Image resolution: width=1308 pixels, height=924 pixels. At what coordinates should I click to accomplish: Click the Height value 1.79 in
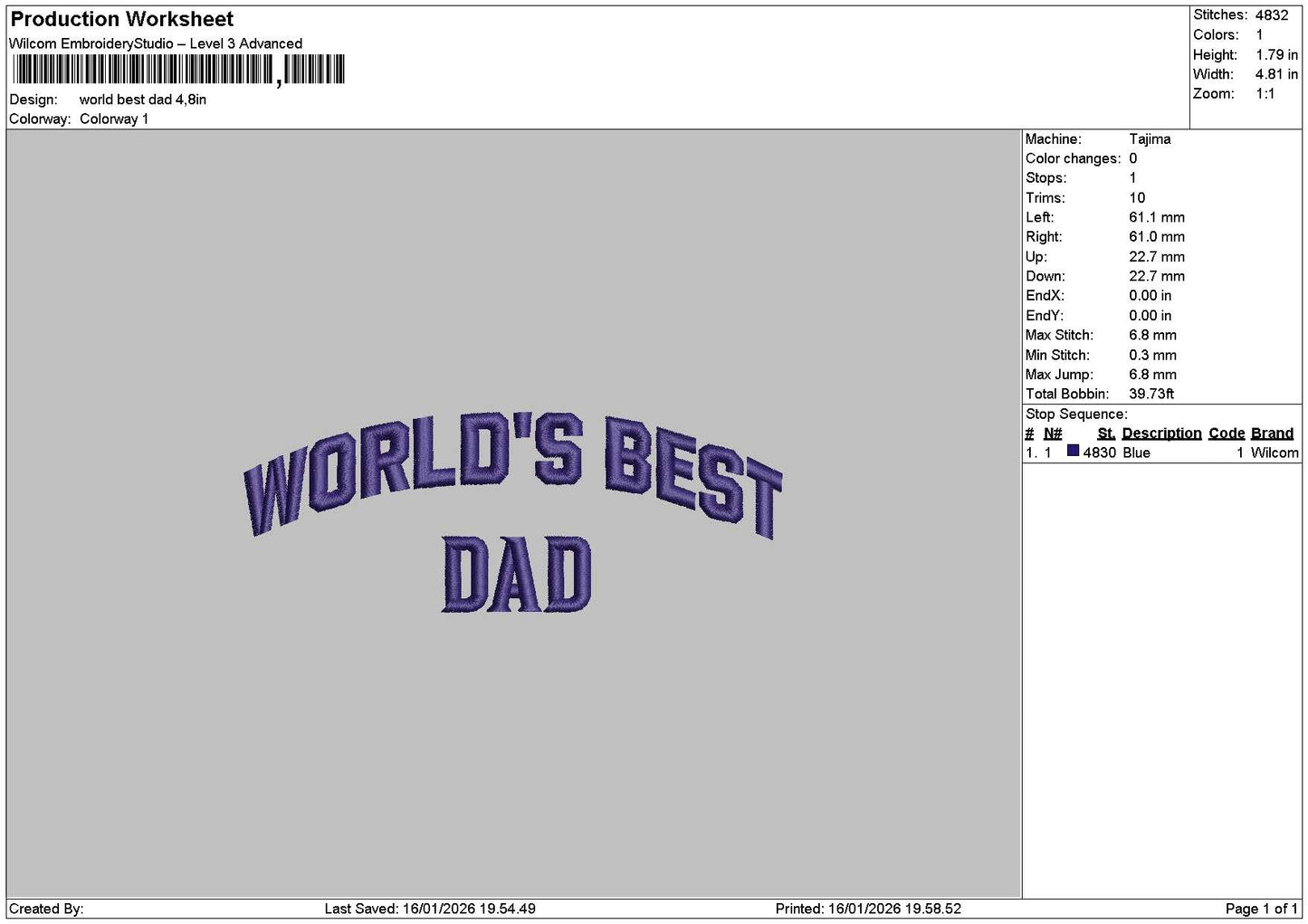tap(1276, 54)
